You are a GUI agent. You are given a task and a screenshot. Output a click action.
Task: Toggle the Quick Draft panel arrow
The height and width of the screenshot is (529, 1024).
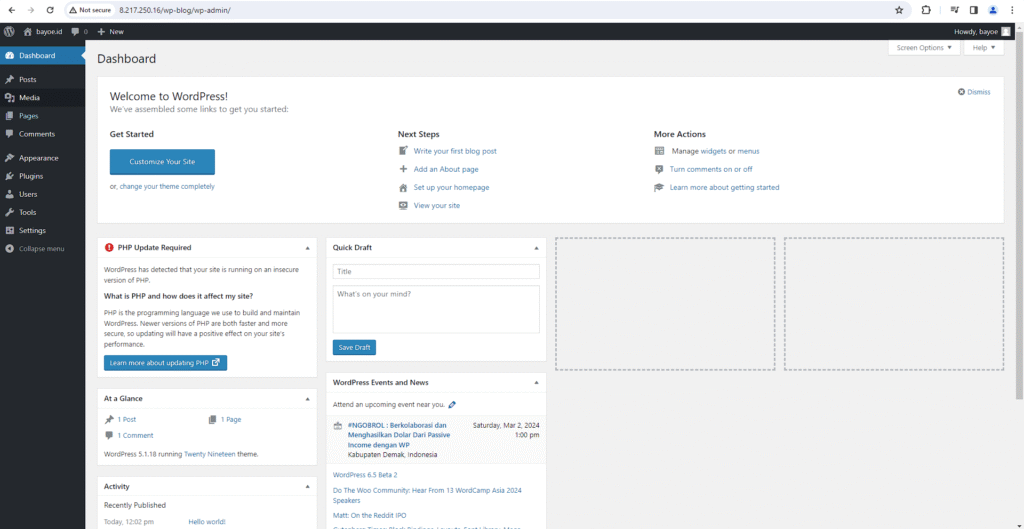[x=536, y=248]
